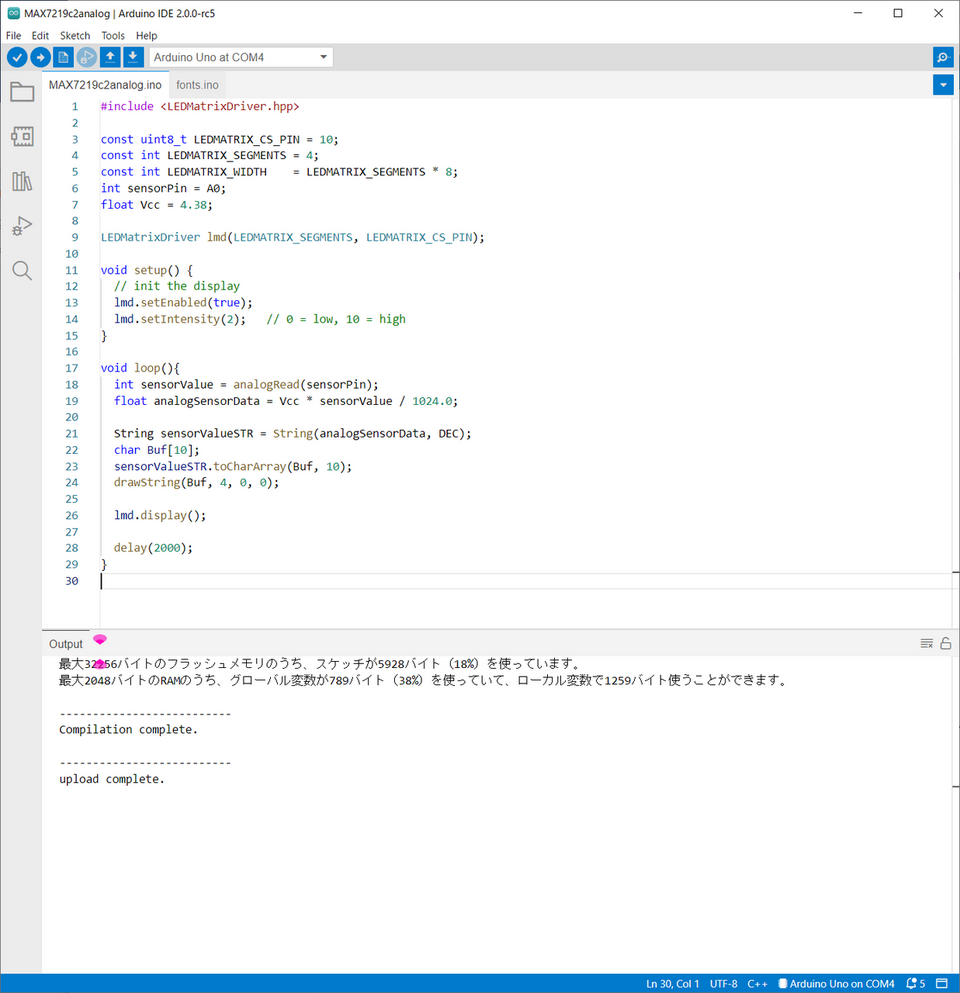This screenshot has height=993, width=960.
Task: Open the Sketchbook folder in the sidebar
Action: coord(22,93)
